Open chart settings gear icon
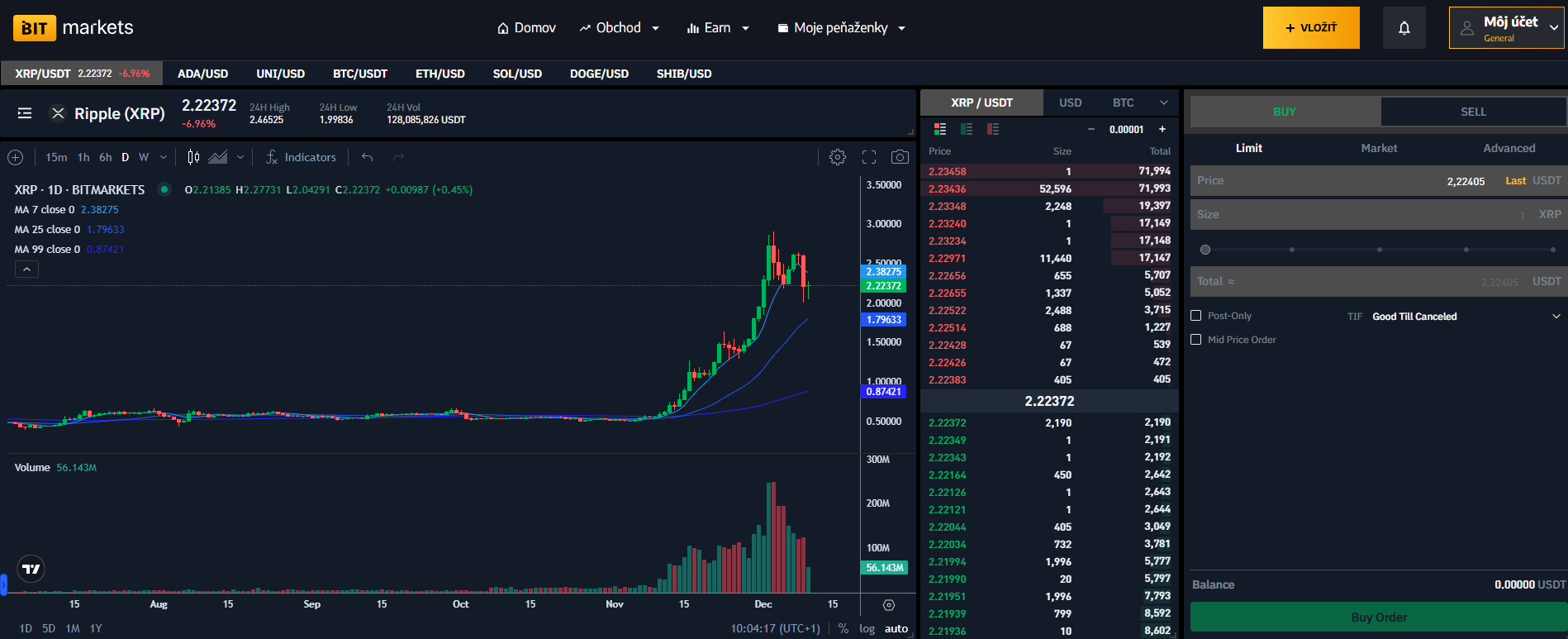The height and width of the screenshot is (639, 1568). coord(837,157)
